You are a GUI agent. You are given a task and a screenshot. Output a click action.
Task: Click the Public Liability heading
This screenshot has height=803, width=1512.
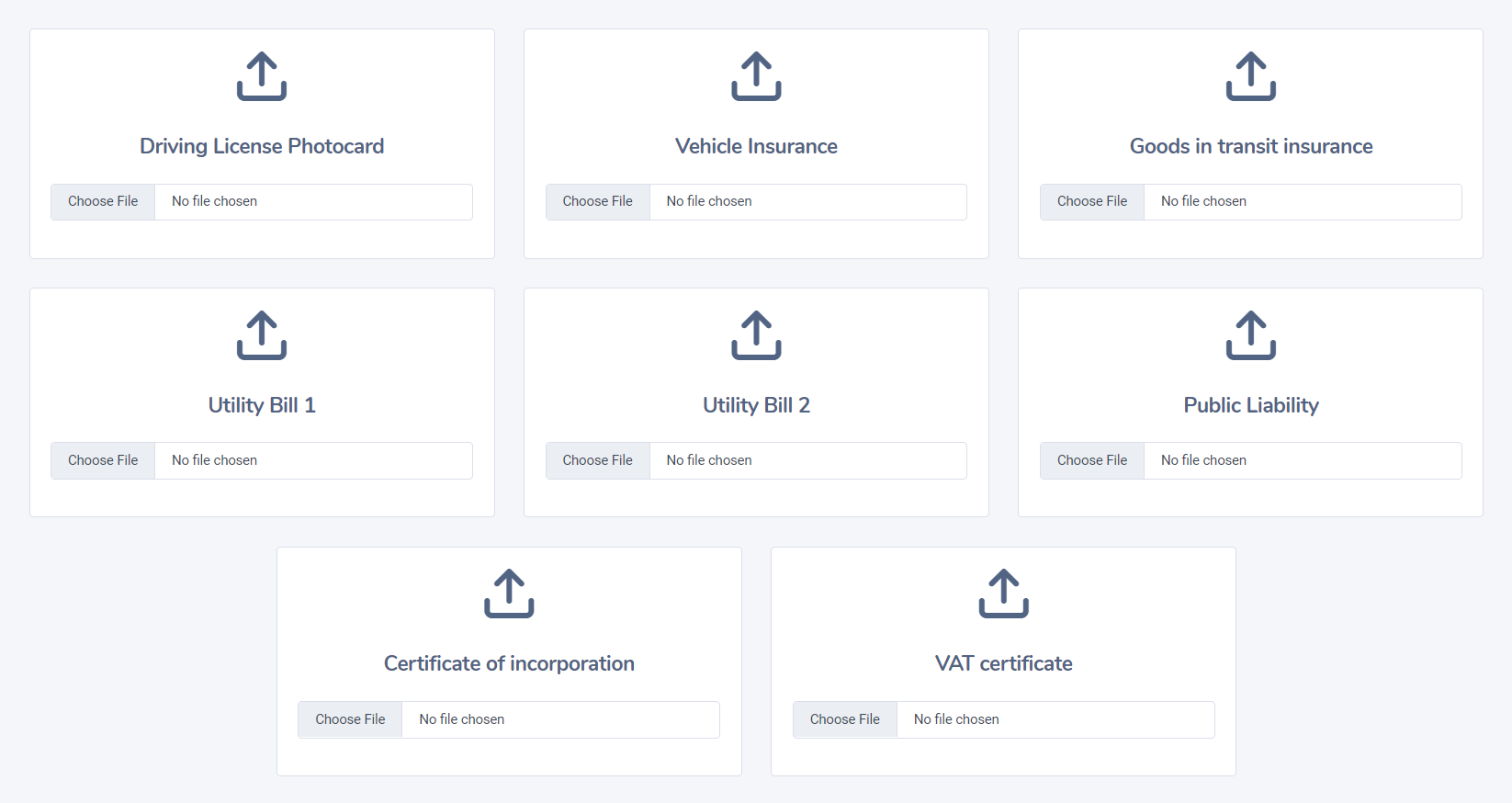pos(1250,405)
